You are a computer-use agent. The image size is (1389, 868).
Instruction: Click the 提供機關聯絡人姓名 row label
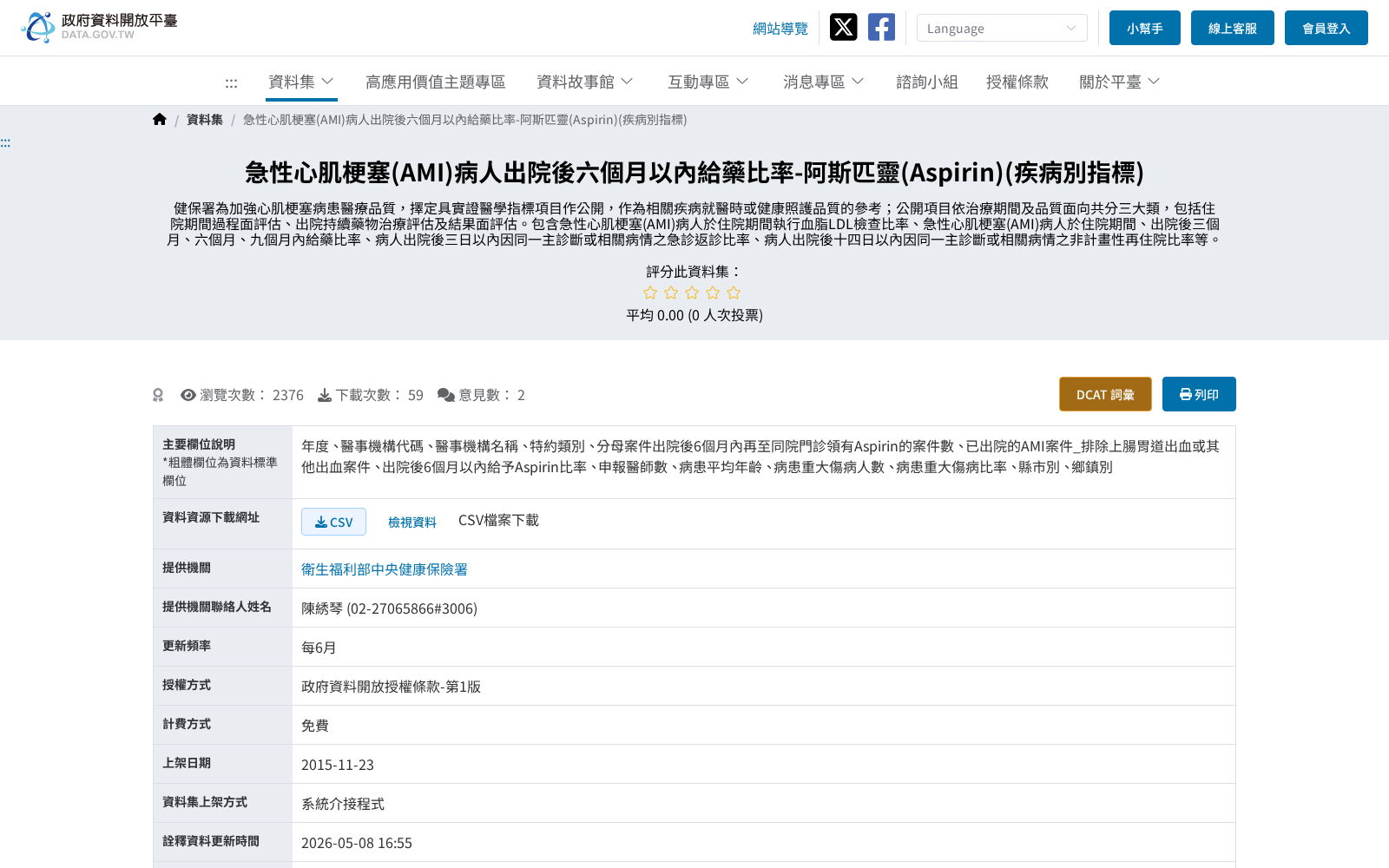pyautogui.click(x=217, y=607)
